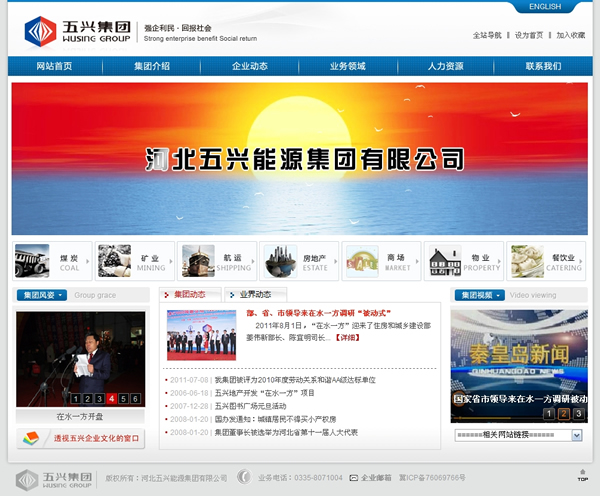600x496 pixels.
Task: Open the ENGLISH language version
Action: 545,7
